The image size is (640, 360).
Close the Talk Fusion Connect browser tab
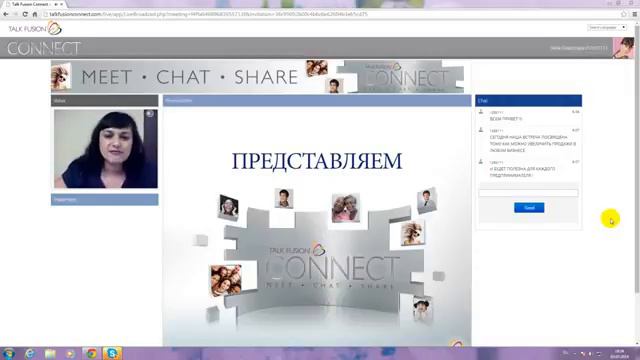(x=62, y=4)
